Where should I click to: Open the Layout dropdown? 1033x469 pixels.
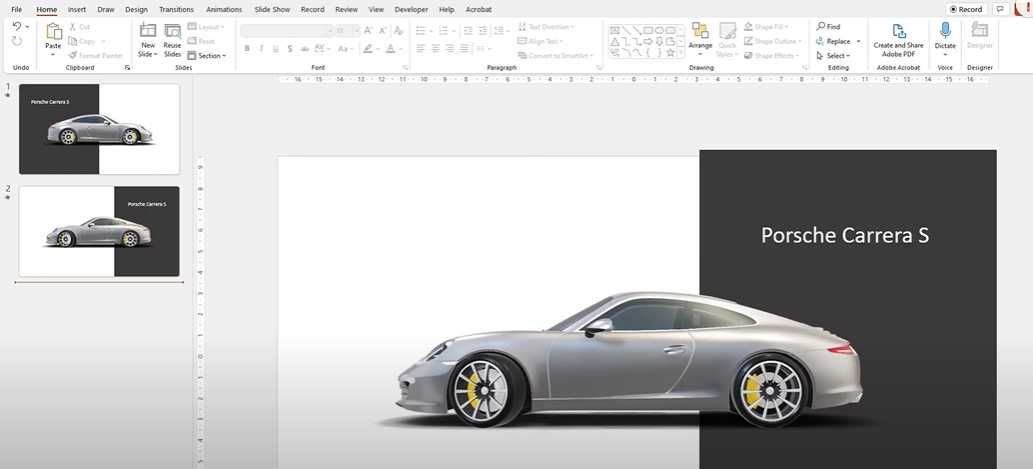tap(206, 27)
